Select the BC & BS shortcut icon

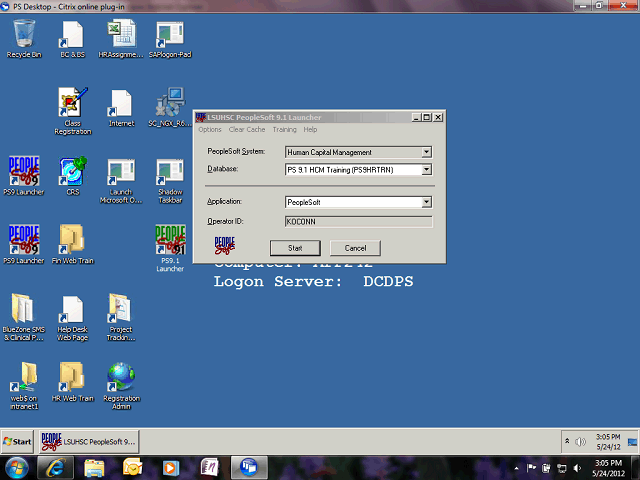pyautogui.click(x=73, y=39)
